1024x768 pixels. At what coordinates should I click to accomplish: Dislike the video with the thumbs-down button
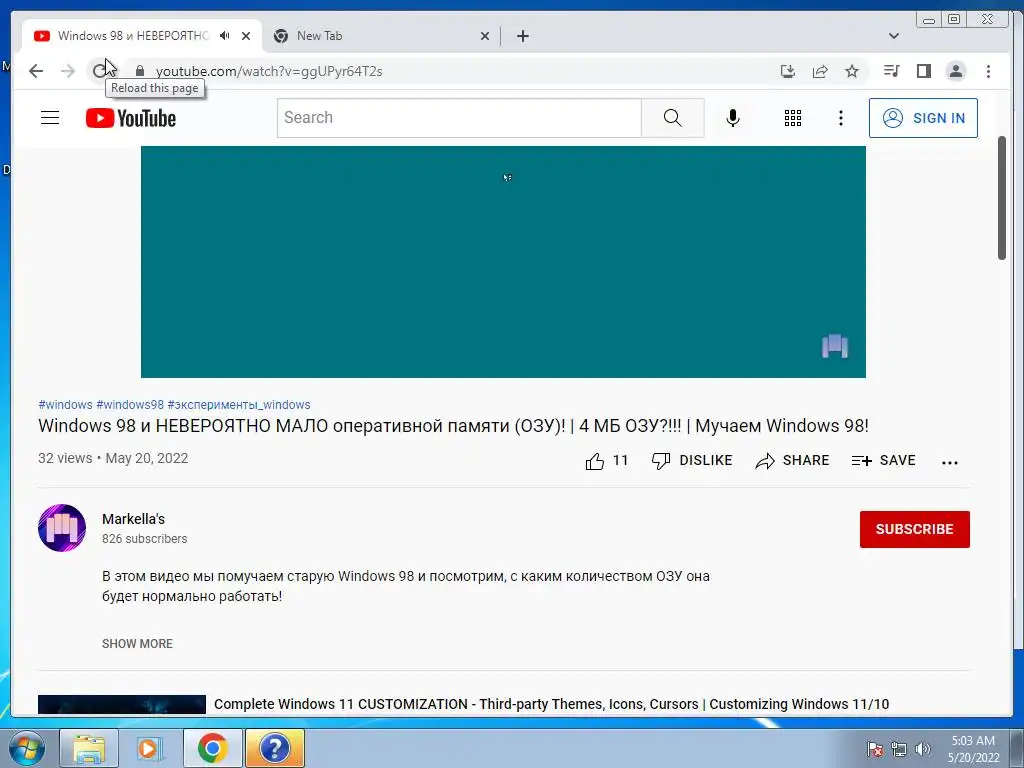point(692,460)
